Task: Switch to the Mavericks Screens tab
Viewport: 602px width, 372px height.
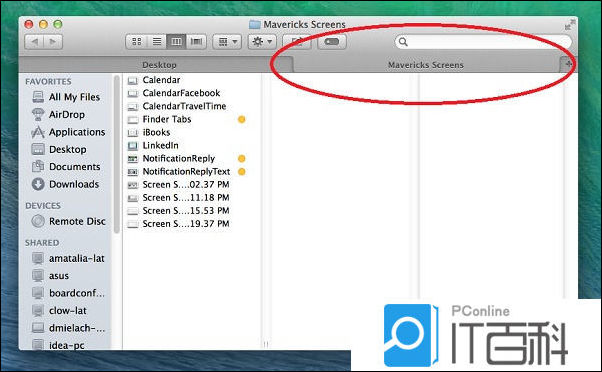Action: (425, 65)
